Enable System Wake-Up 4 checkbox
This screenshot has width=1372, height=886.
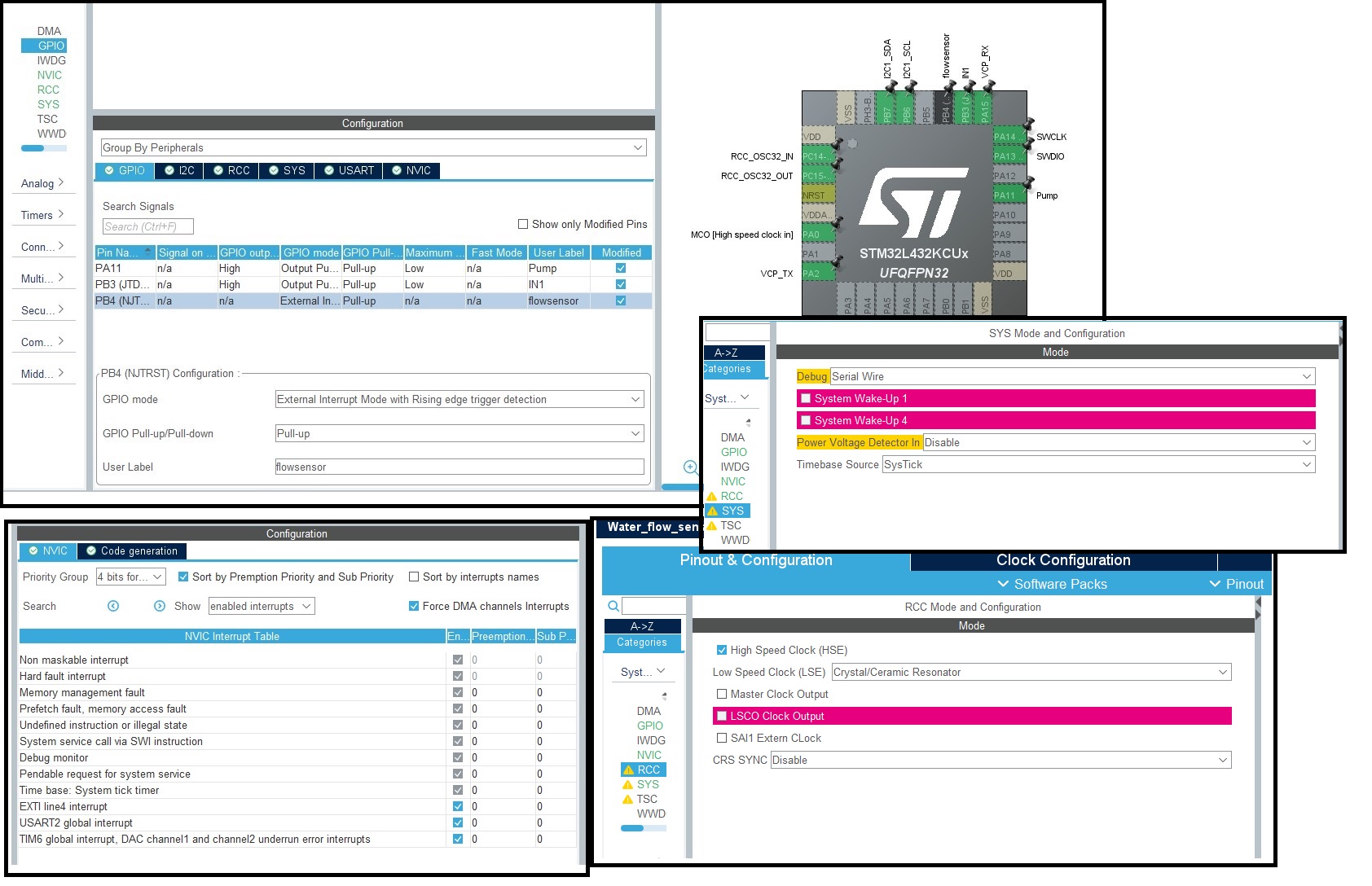click(806, 420)
